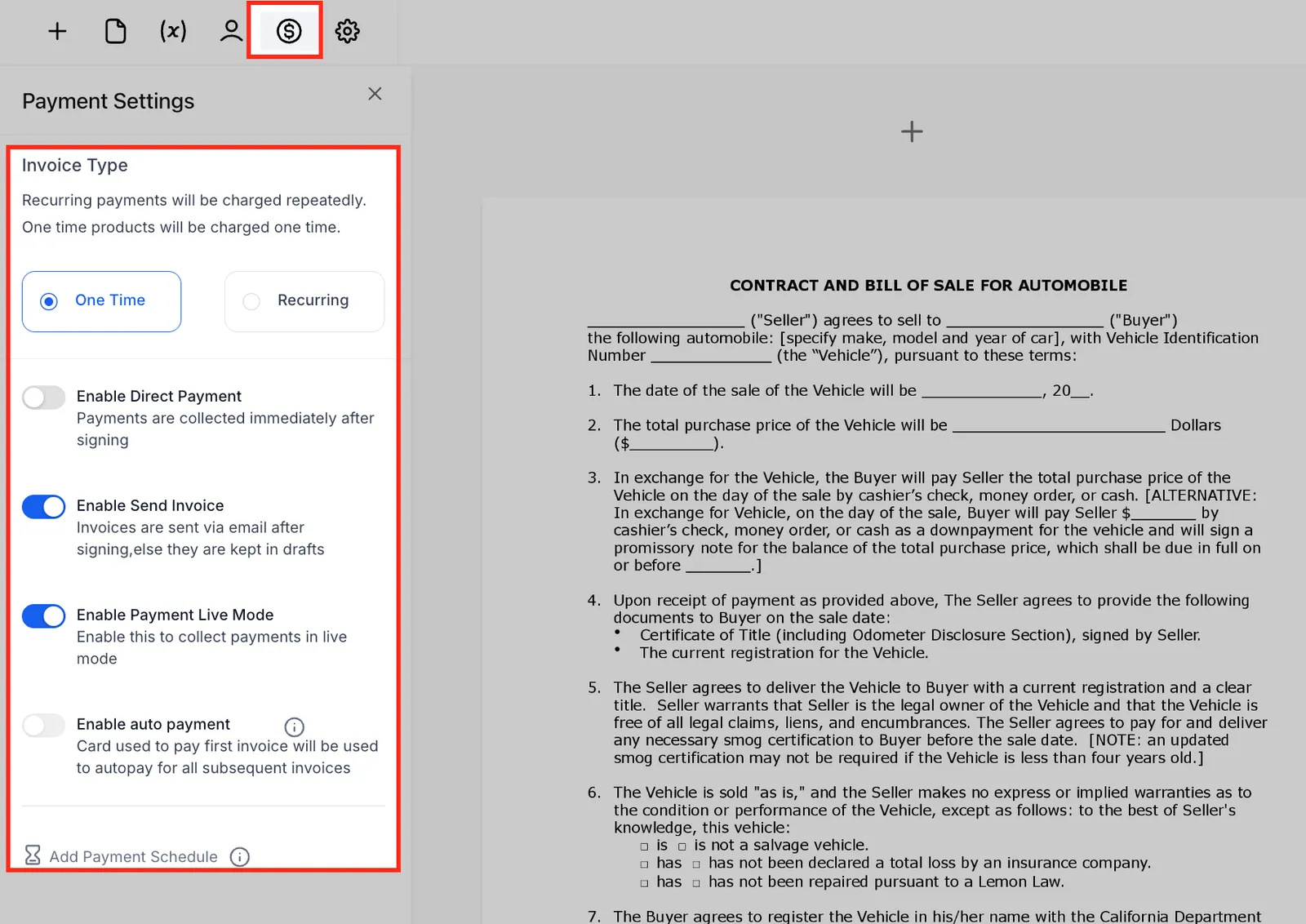Click info icon next to Add Payment Schedule
Viewport: 1306px width, 924px height.
tap(239, 856)
